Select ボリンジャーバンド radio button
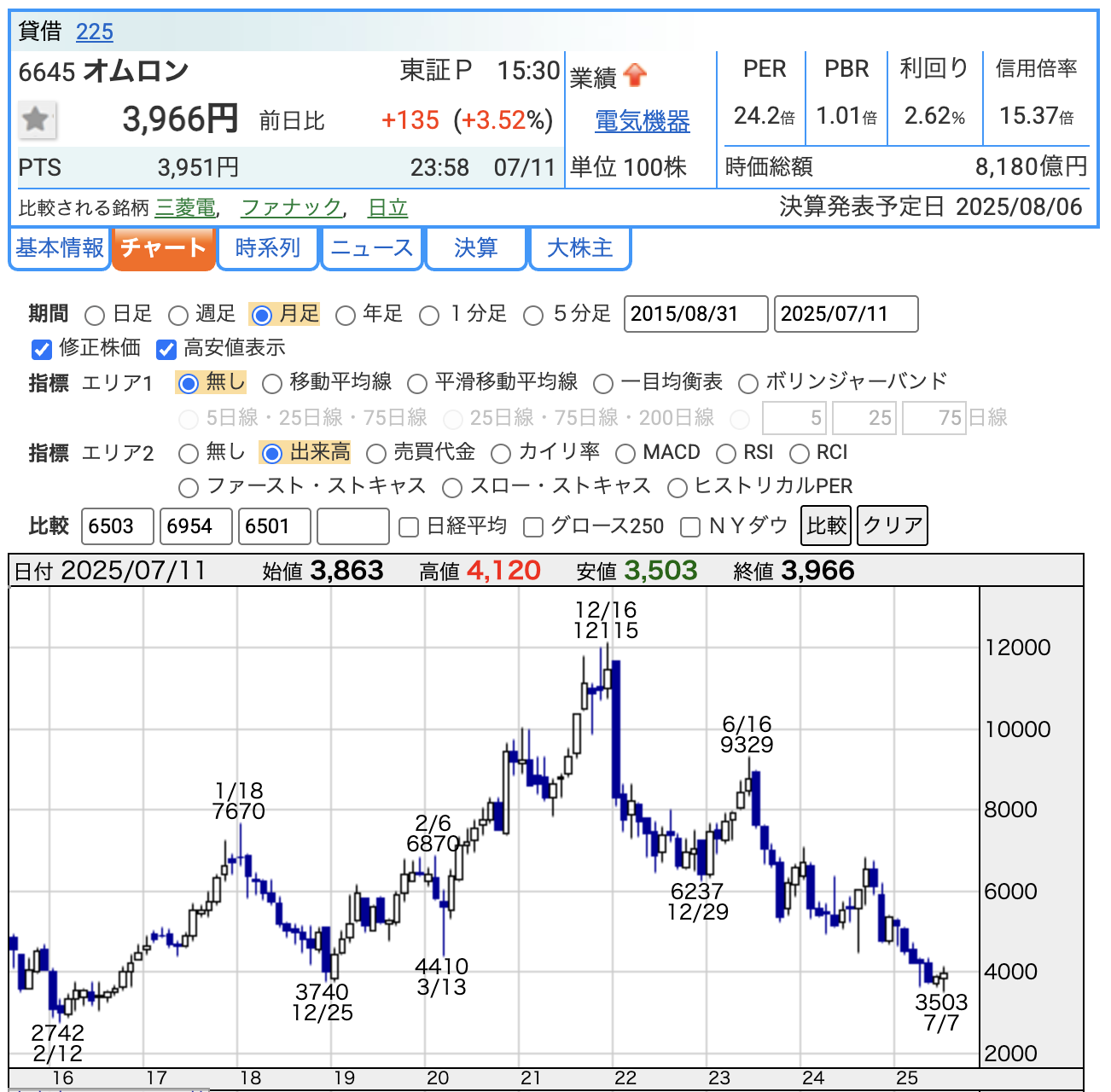The image size is (1111, 1092). [x=748, y=384]
